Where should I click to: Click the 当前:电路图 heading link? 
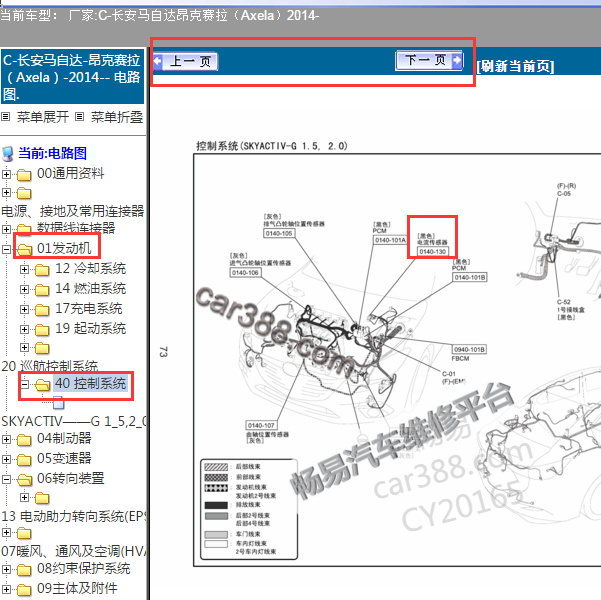53,153
